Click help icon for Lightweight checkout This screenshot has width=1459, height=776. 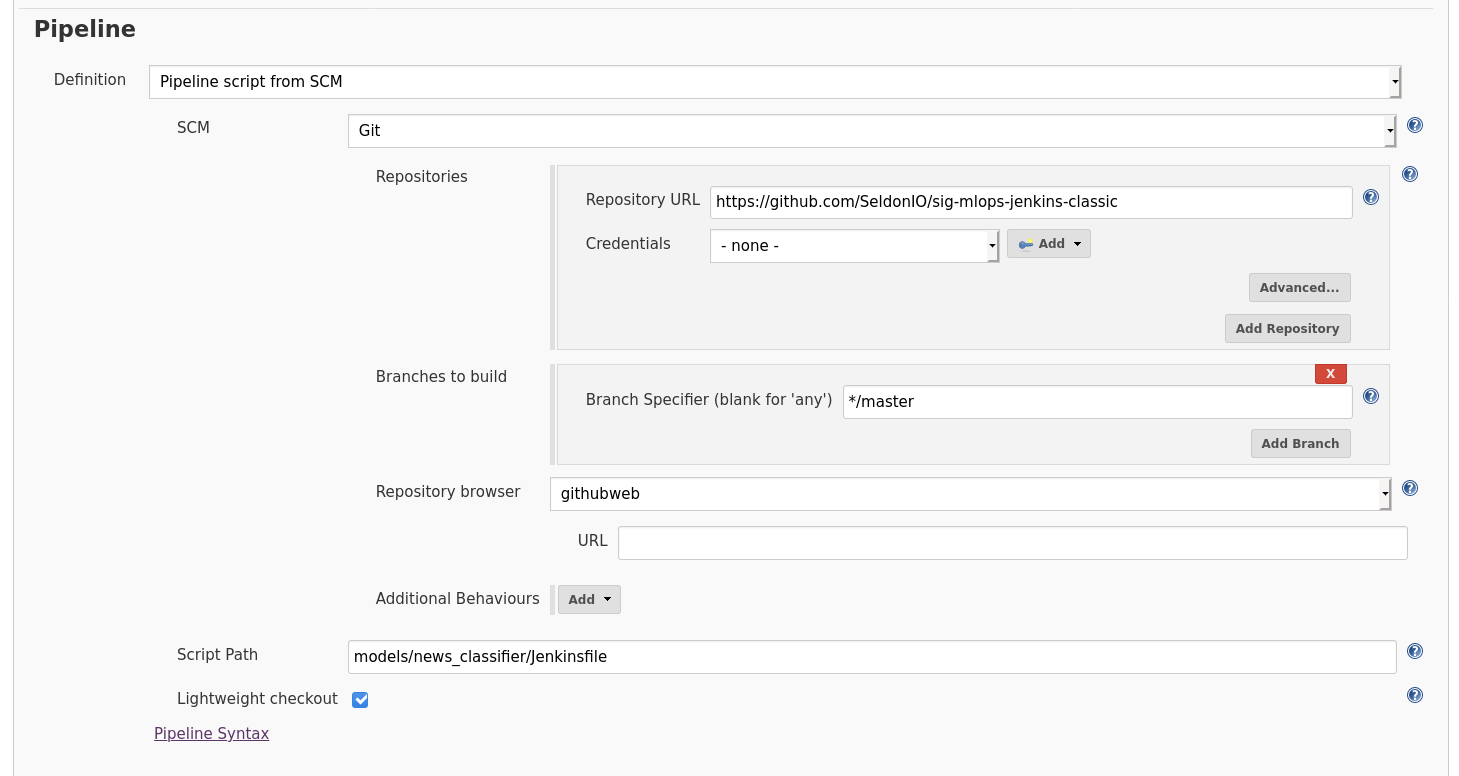[x=1414, y=696]
